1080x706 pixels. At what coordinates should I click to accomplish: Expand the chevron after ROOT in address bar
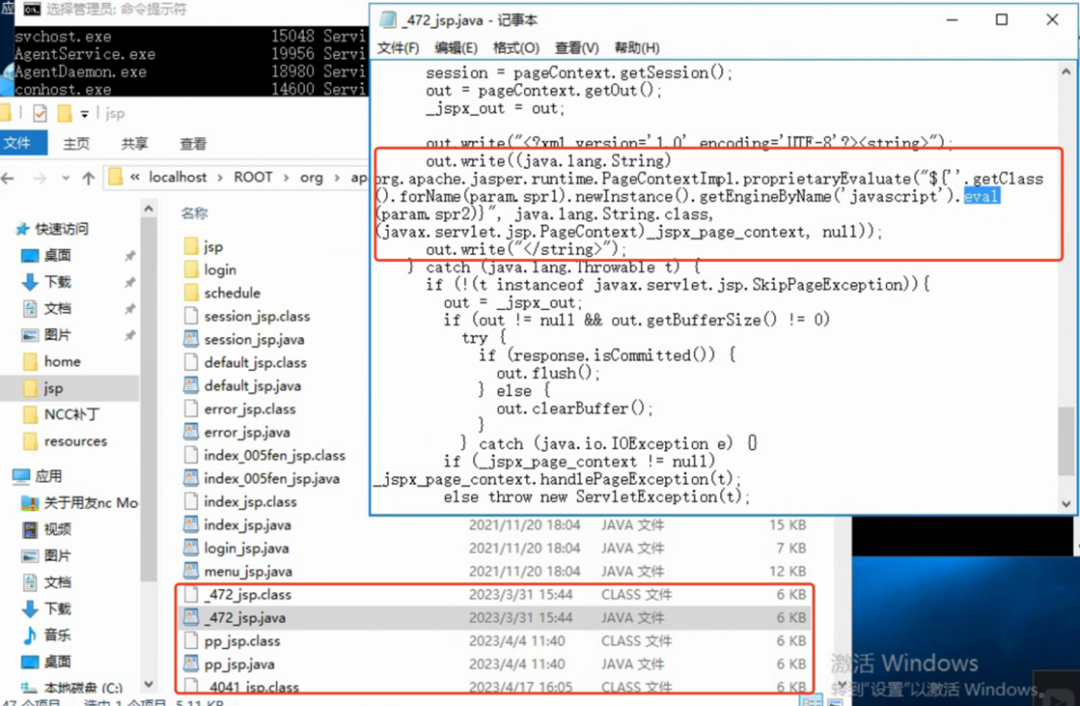[x=286, y=177]
